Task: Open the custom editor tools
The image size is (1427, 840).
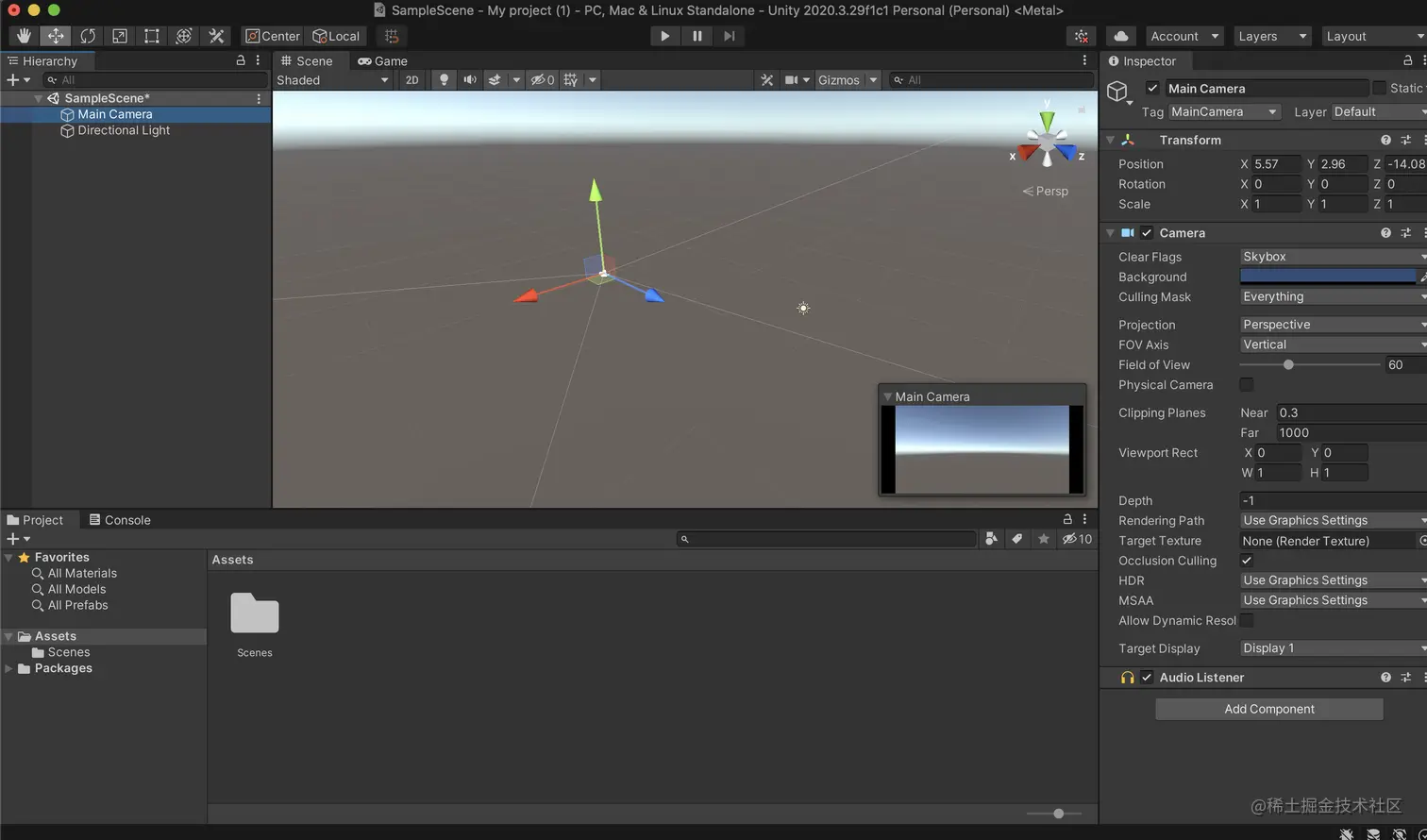Action: 216,36
